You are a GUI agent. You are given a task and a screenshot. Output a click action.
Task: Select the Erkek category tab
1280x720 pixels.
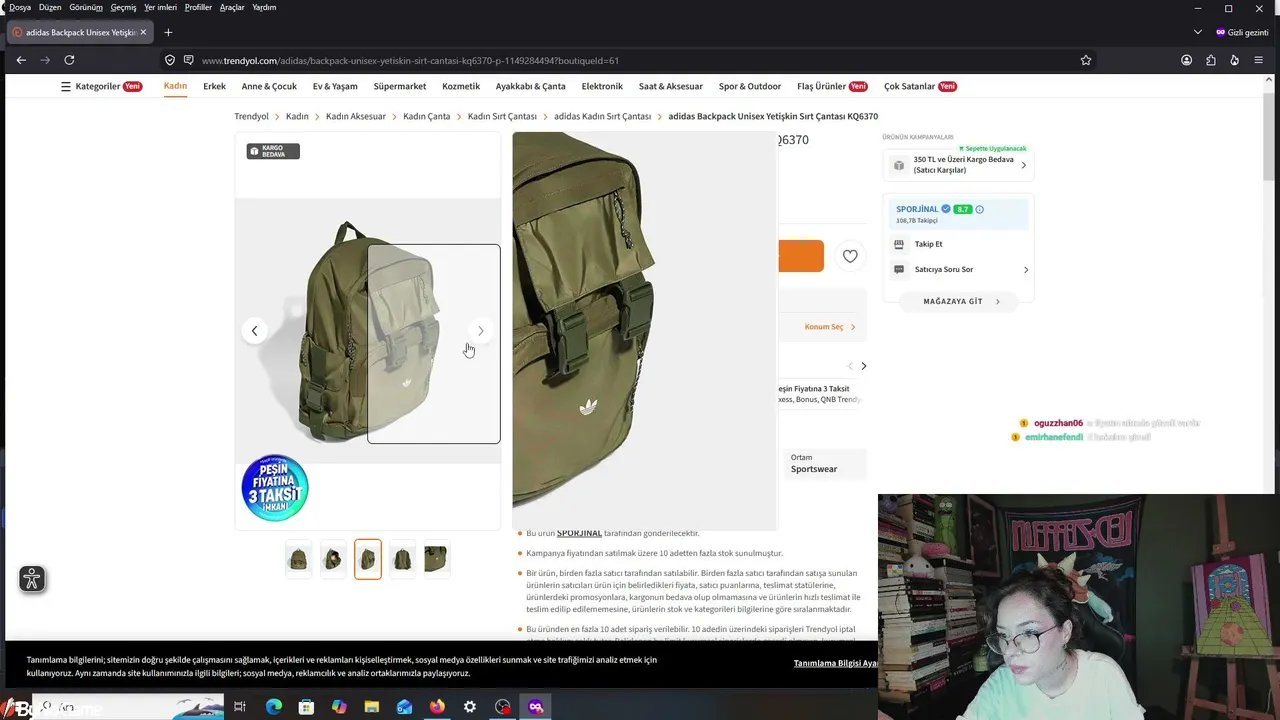(x=214, y=86)
